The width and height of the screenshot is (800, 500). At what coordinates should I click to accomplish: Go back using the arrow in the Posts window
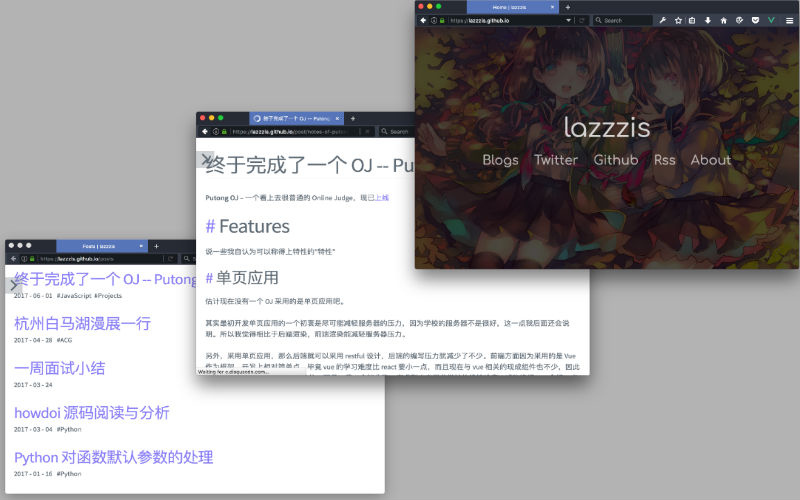click(13, 258)
